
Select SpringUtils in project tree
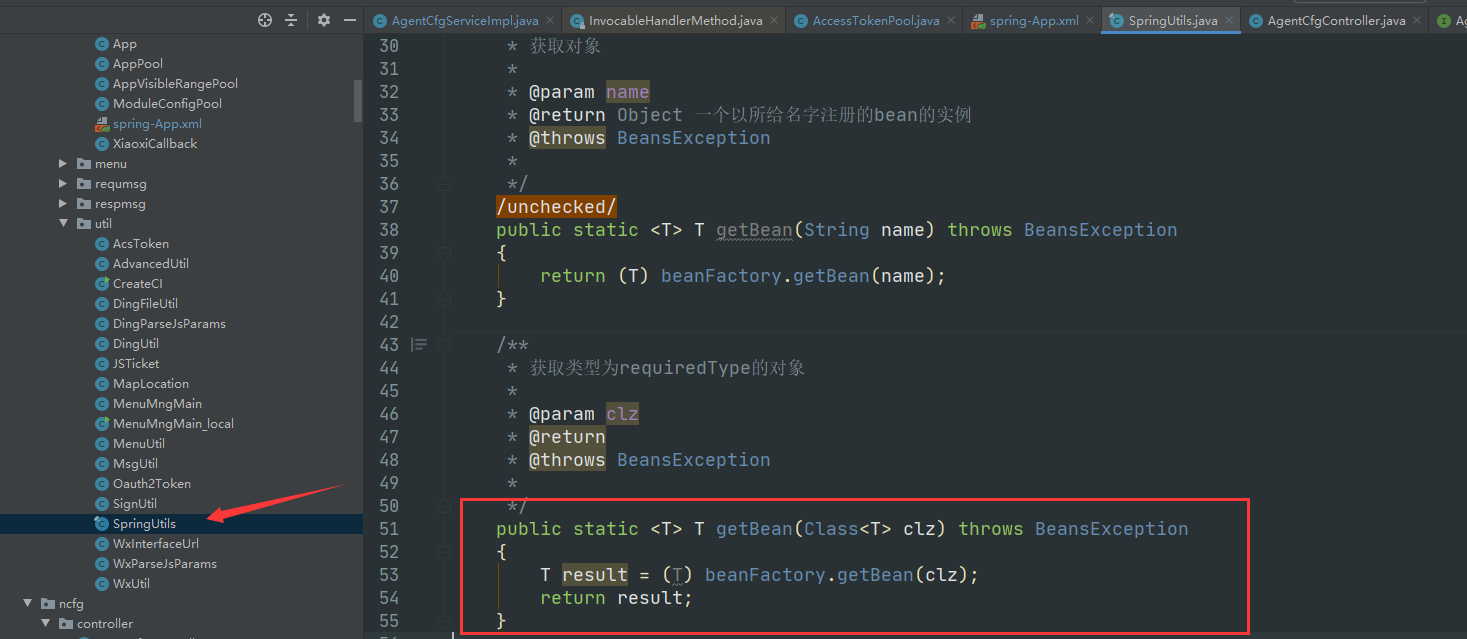(x=144, y=524)
